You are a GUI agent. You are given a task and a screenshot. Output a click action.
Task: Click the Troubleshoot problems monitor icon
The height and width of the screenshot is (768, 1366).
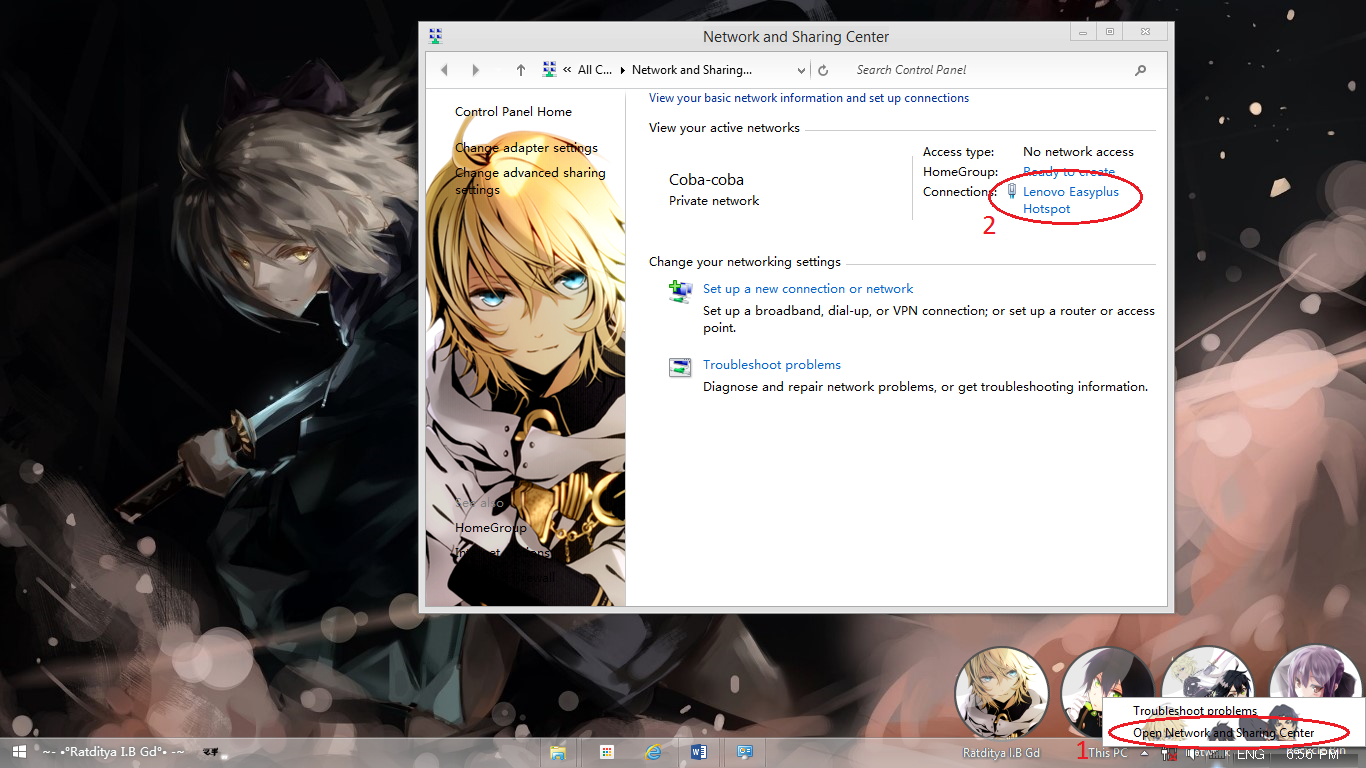pyautogui.click(x=679, y=367)
